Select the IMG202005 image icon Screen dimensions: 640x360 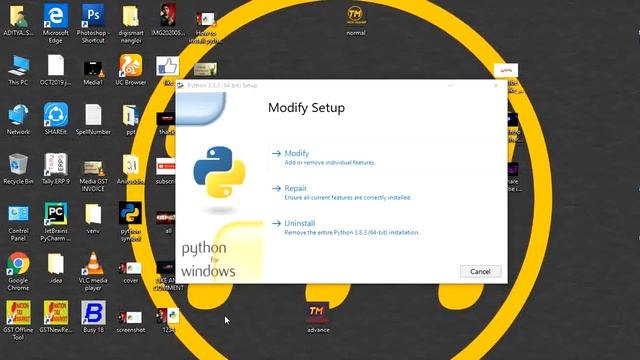point(168,20)
